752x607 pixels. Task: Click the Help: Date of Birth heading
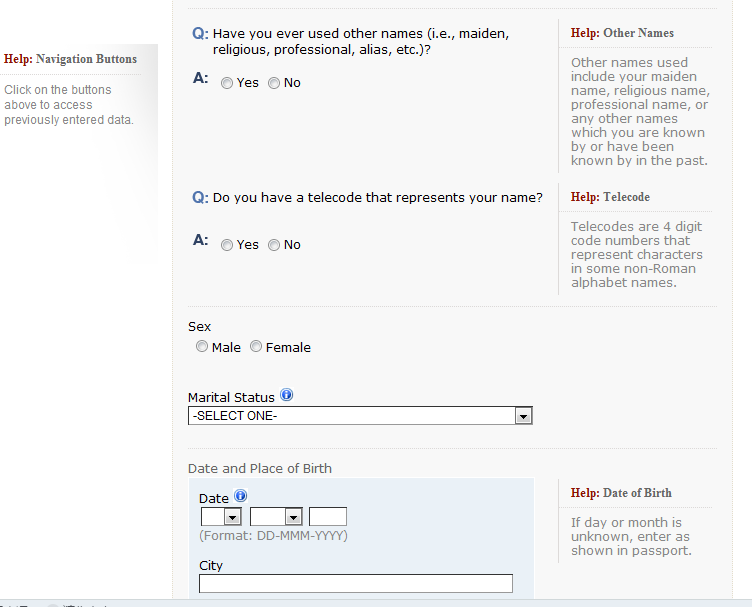(621, 493)
